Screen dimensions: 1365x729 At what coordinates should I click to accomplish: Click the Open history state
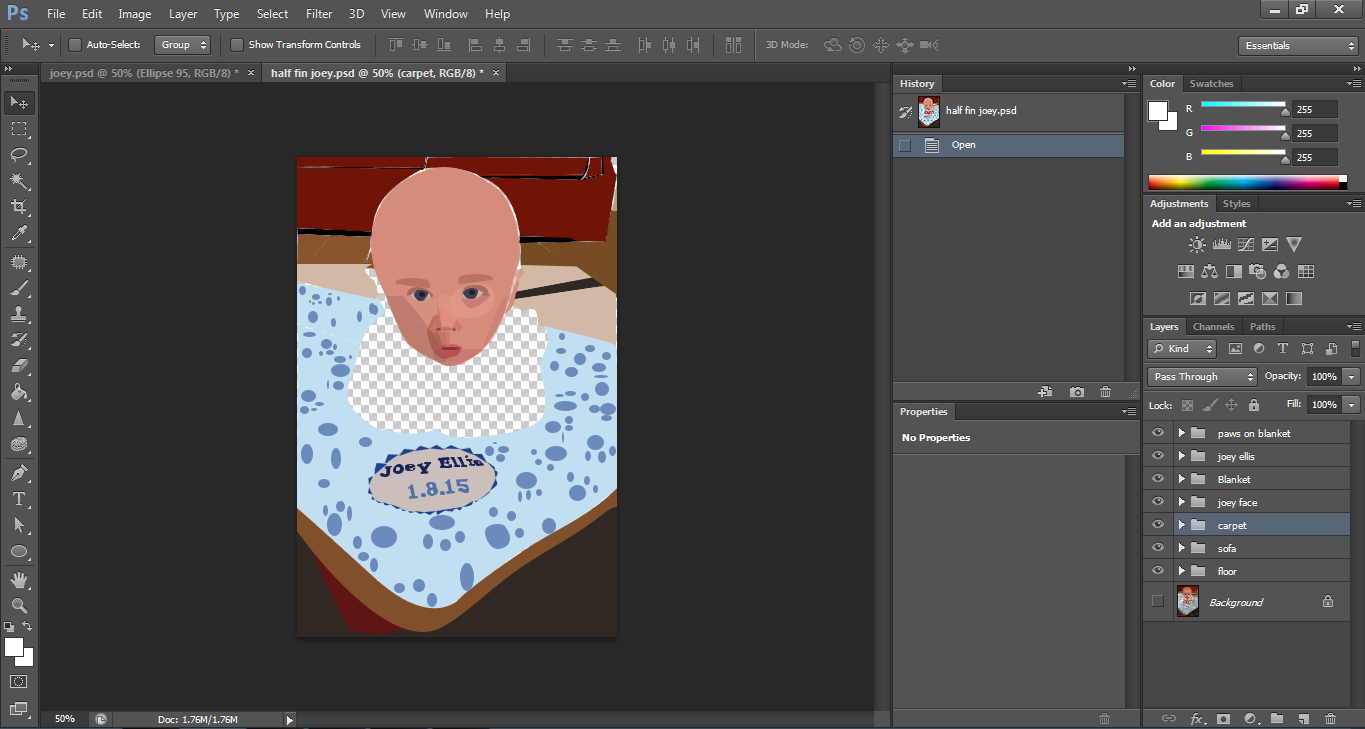tap(963, 145)
